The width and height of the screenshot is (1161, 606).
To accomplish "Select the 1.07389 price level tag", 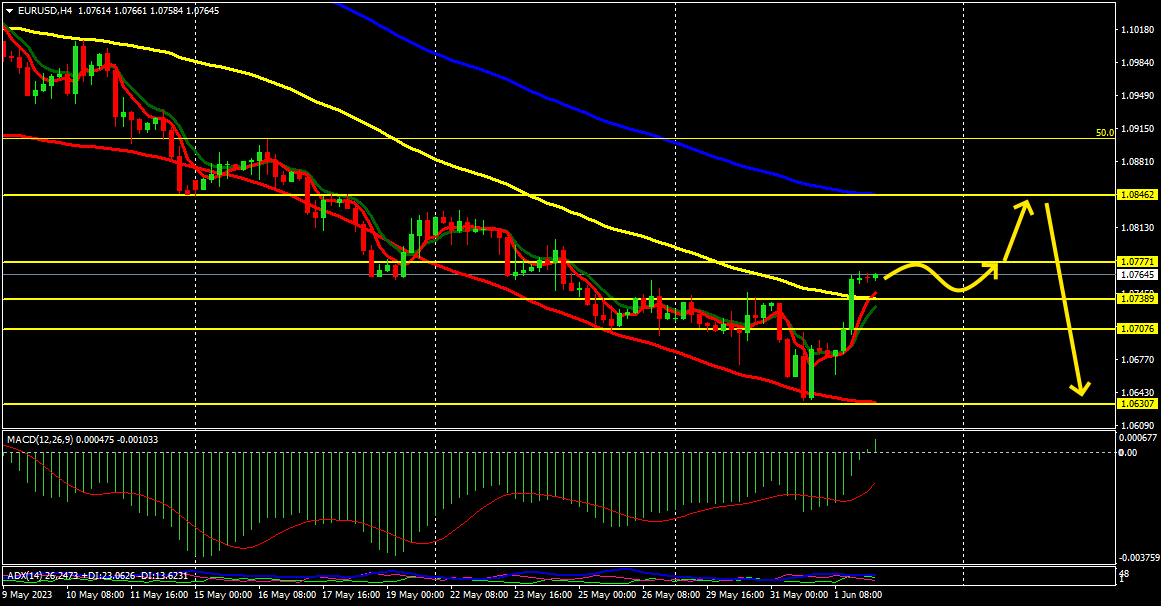I will pos(1138,299).
